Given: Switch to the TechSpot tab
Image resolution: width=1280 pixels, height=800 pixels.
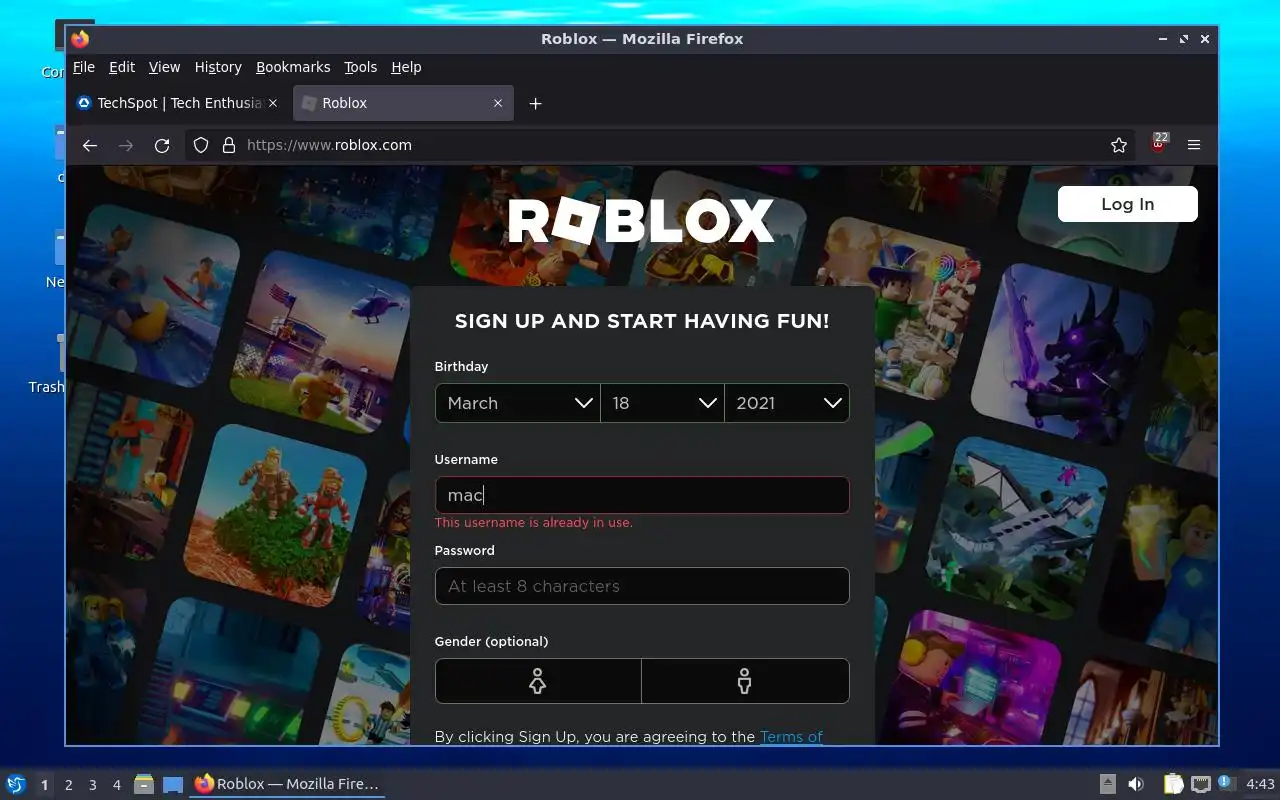Looking at the screenshot, I should pos(180,103).
